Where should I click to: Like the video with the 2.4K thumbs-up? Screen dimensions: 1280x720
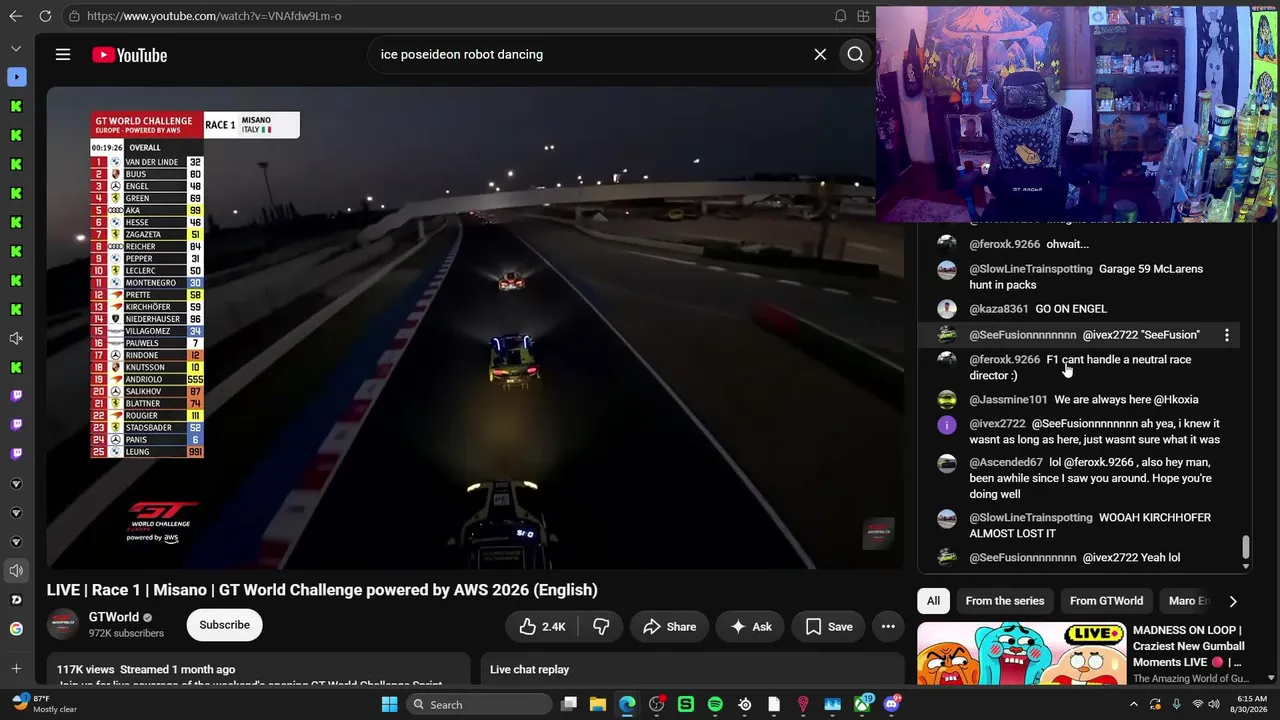(x=542, y=627)
